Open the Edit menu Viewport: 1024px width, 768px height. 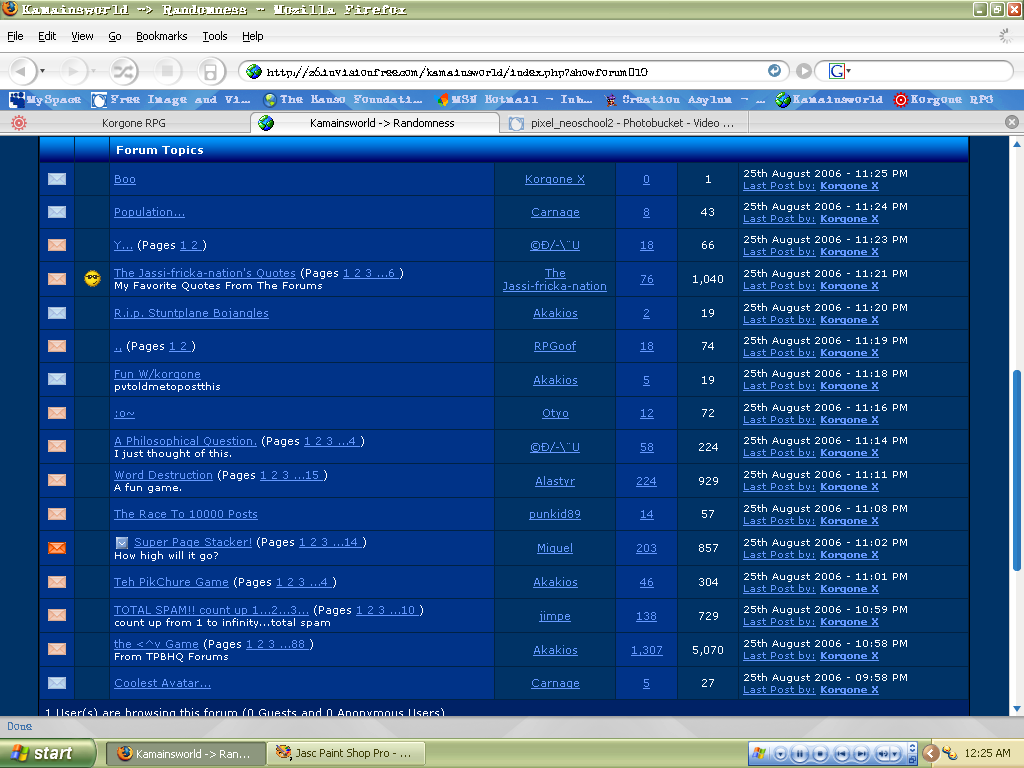coord(47,36)
